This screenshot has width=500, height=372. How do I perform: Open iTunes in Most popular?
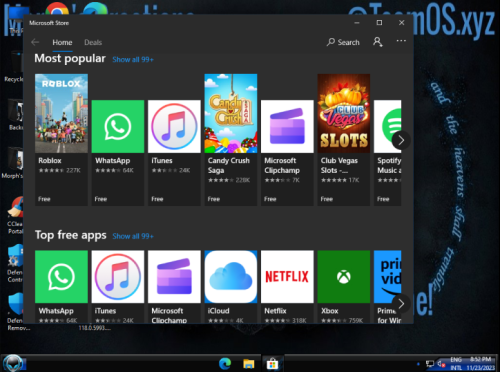[174, 153]
